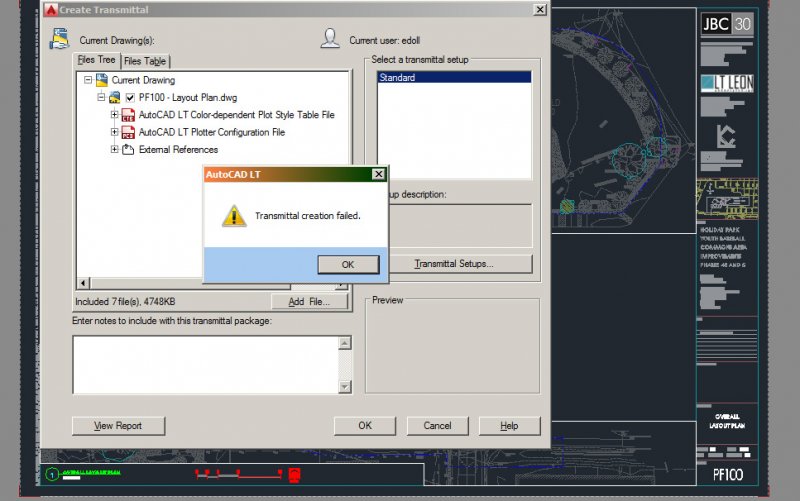
Task: Click the current user avatar icon
Action: [330, 38]
